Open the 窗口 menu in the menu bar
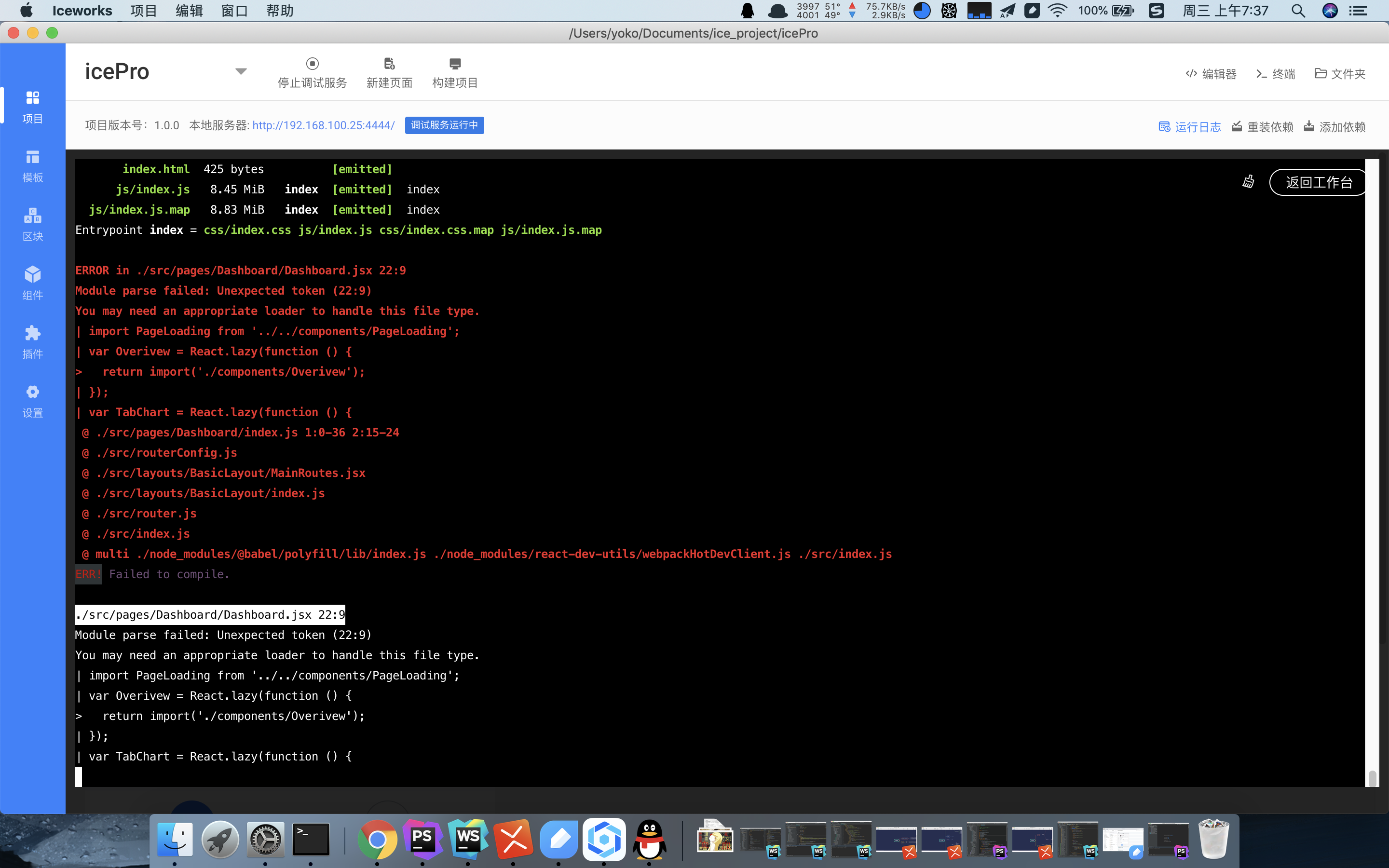The width and height of the screenshot is (1389, 868). (x=234, y=11)
